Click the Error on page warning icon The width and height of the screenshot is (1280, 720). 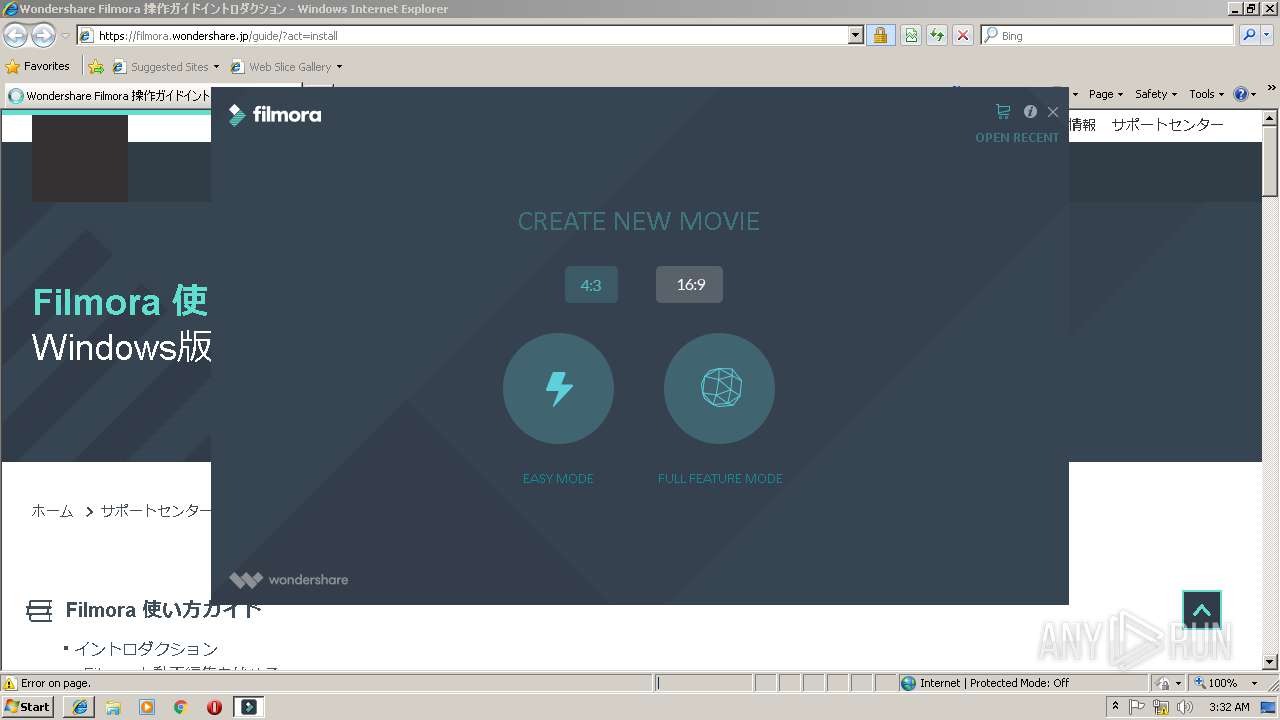[10, 683]
